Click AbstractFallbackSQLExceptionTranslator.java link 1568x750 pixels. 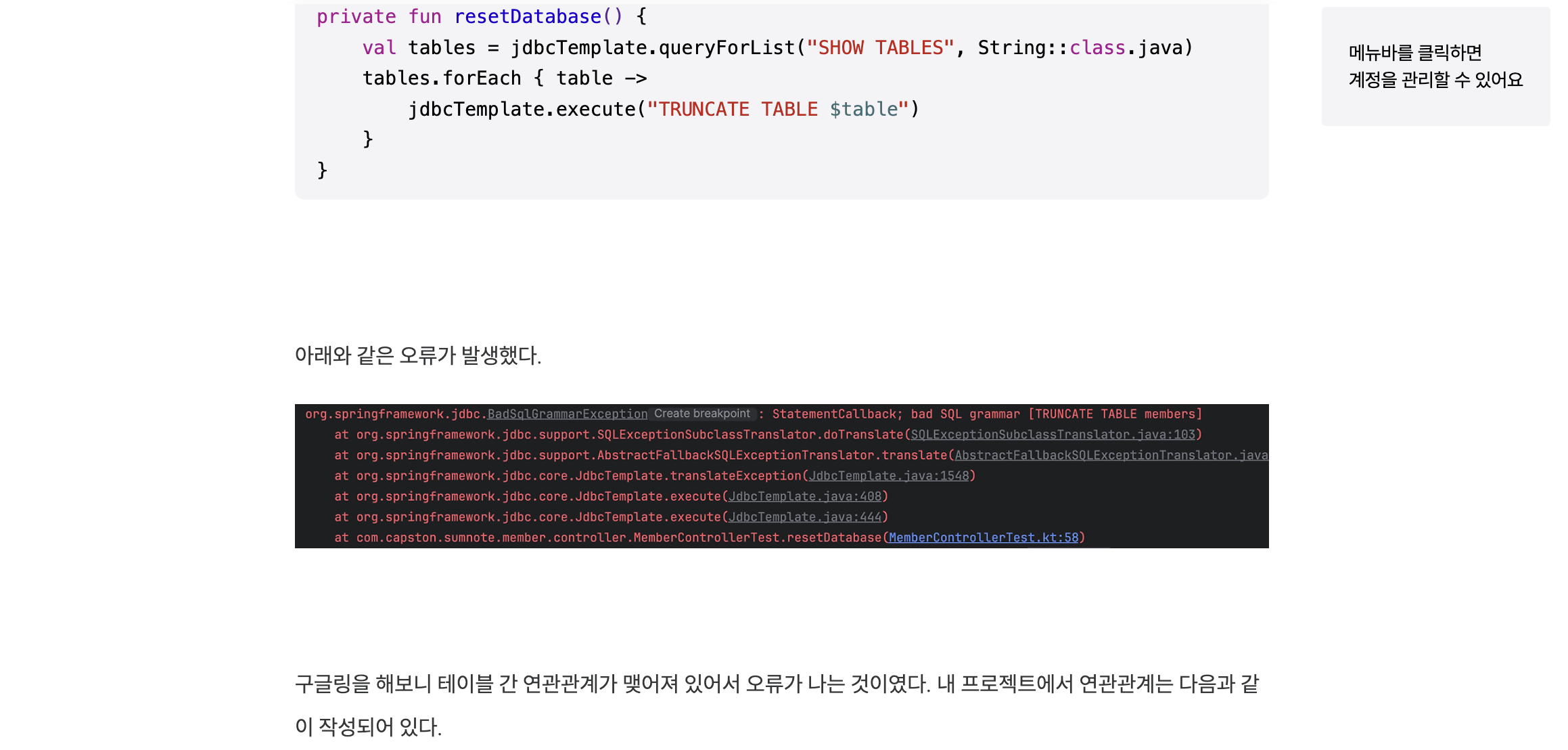pos(1111,456)
